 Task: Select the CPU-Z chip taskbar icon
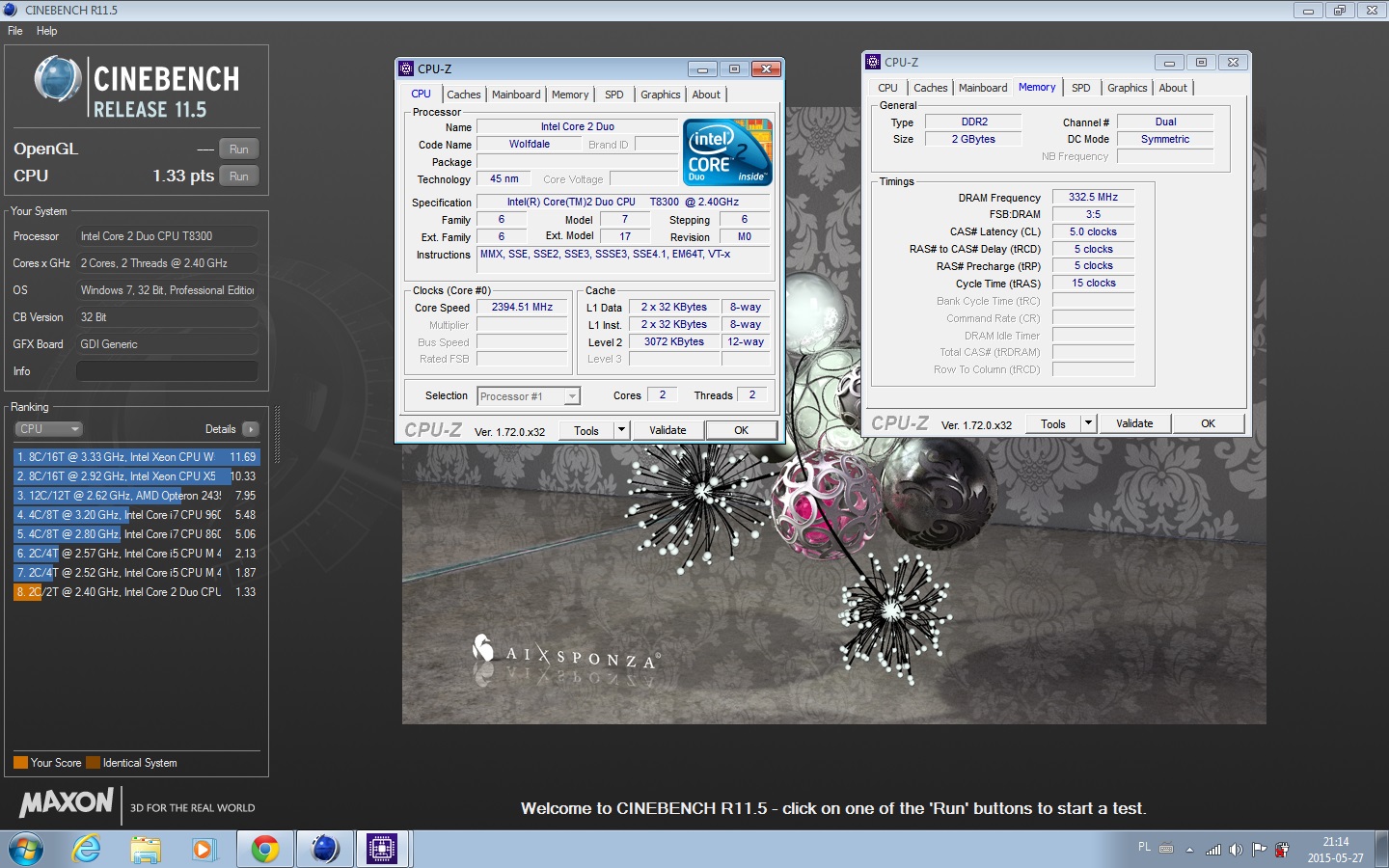(x=382, y=849)
